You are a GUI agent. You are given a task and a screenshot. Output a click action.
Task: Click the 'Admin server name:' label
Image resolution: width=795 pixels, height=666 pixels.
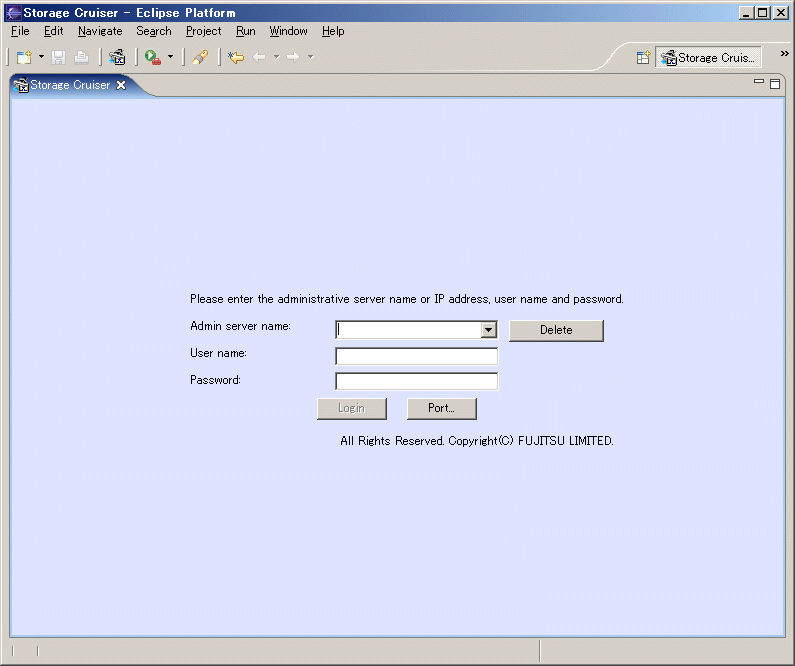[240, 326]
